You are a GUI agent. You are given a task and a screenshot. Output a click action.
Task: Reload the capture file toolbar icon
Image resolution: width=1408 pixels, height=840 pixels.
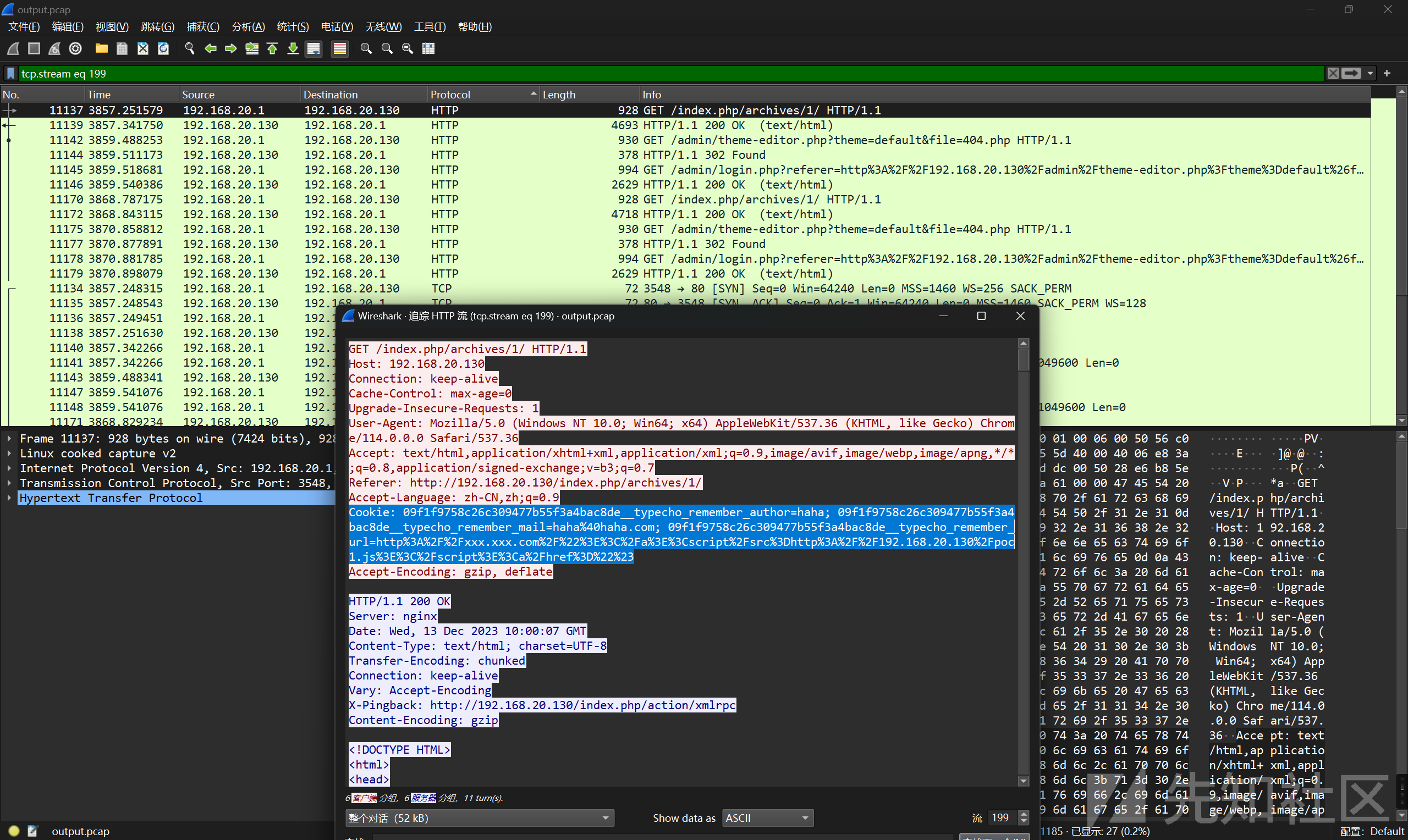163,49
